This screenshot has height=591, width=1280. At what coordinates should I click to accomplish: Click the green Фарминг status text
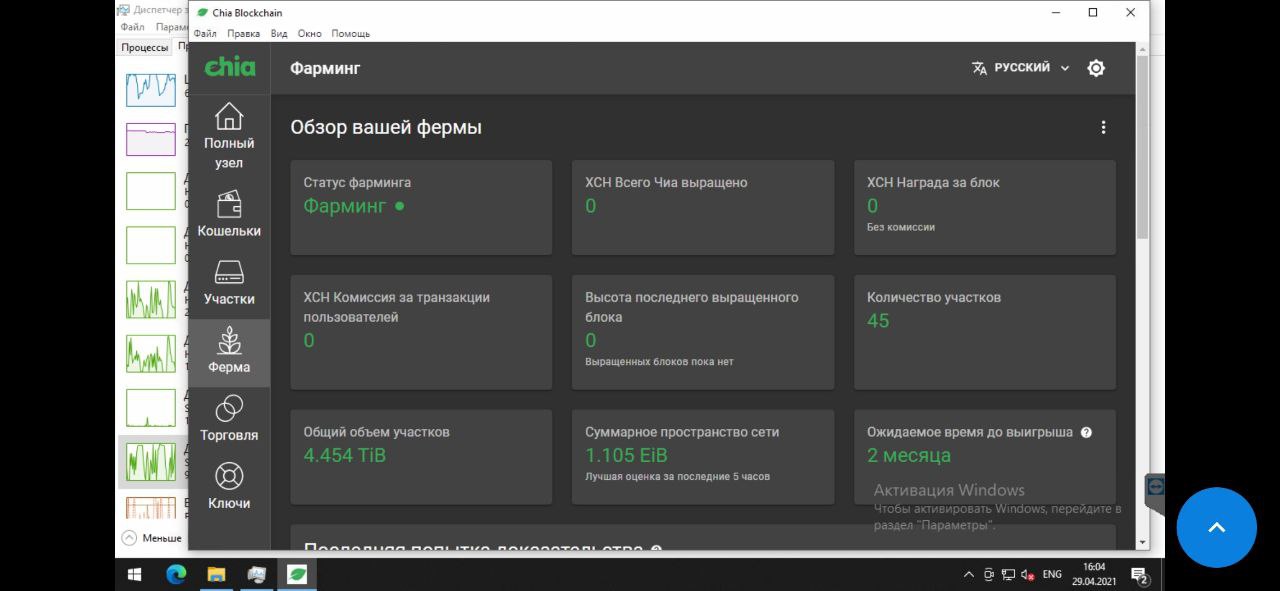point(345,206)
